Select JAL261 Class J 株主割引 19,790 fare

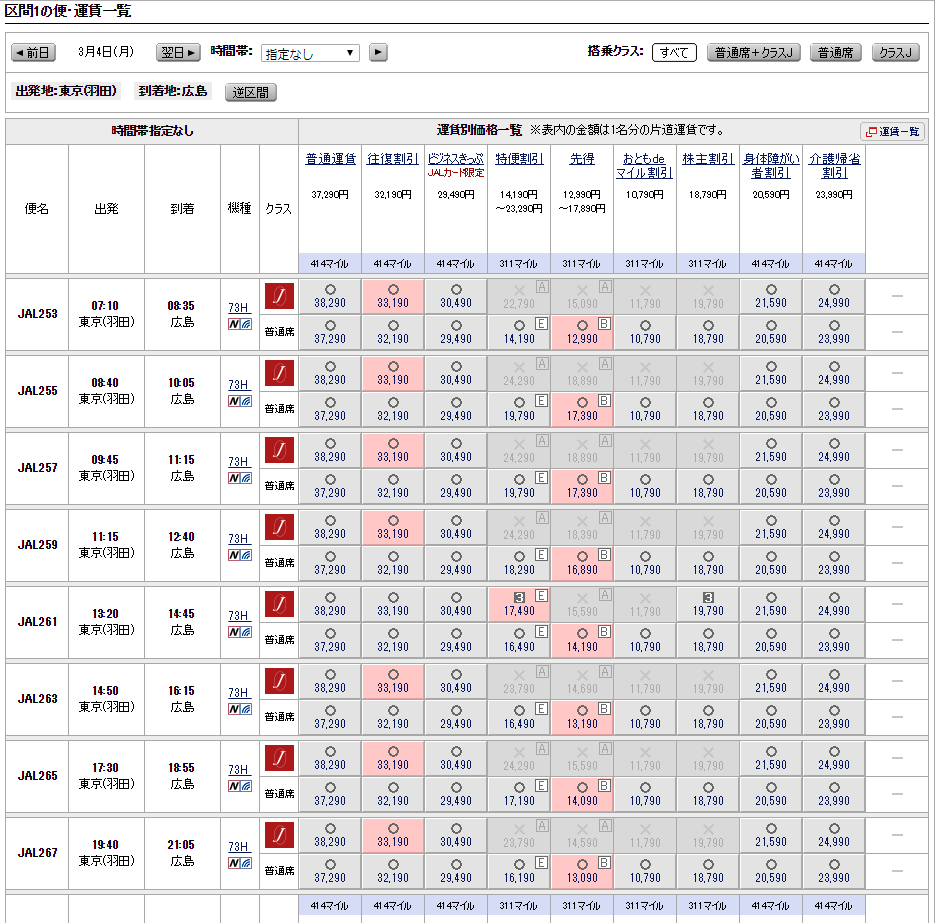tap(708, 604)
